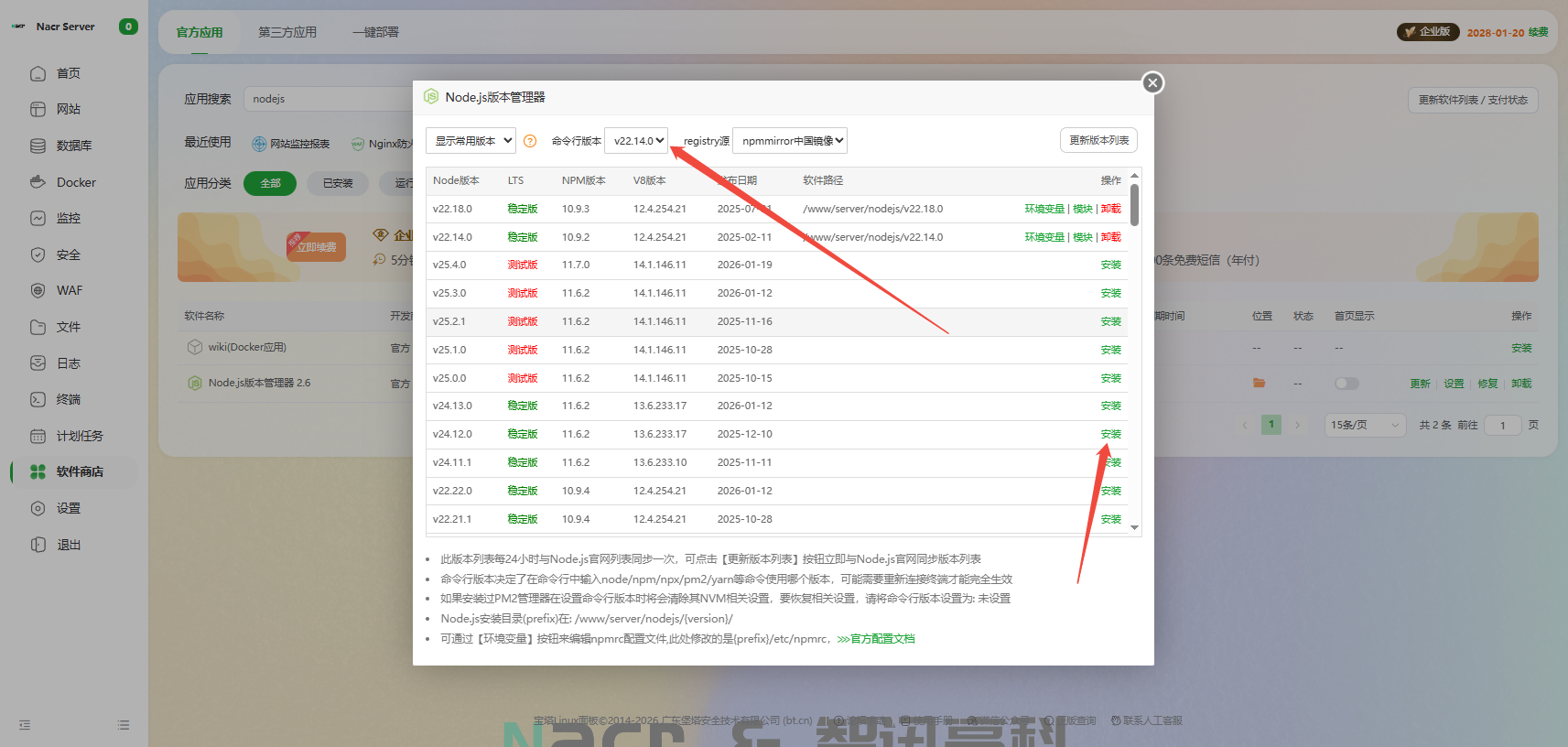Click the orange help question mark icon
Screen dimensions: 1568x747
pyautogui.click(x=530, y=141)
